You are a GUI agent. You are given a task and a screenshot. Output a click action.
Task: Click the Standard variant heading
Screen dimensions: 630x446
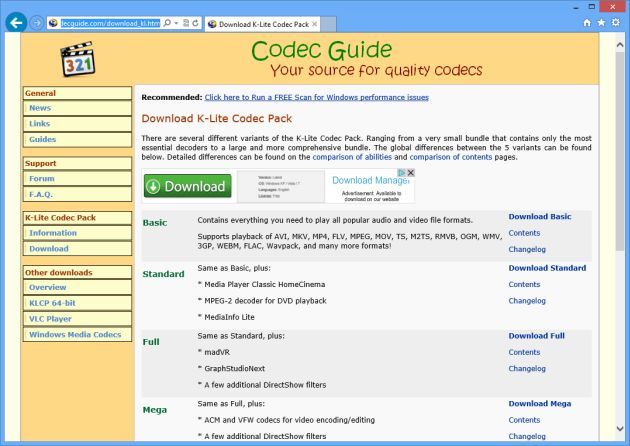click(163, 274)
